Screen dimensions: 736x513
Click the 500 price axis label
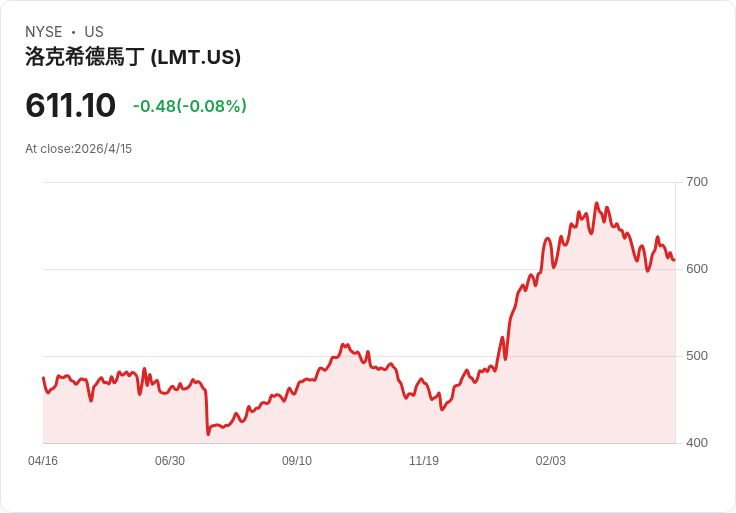tap(697, 356)
